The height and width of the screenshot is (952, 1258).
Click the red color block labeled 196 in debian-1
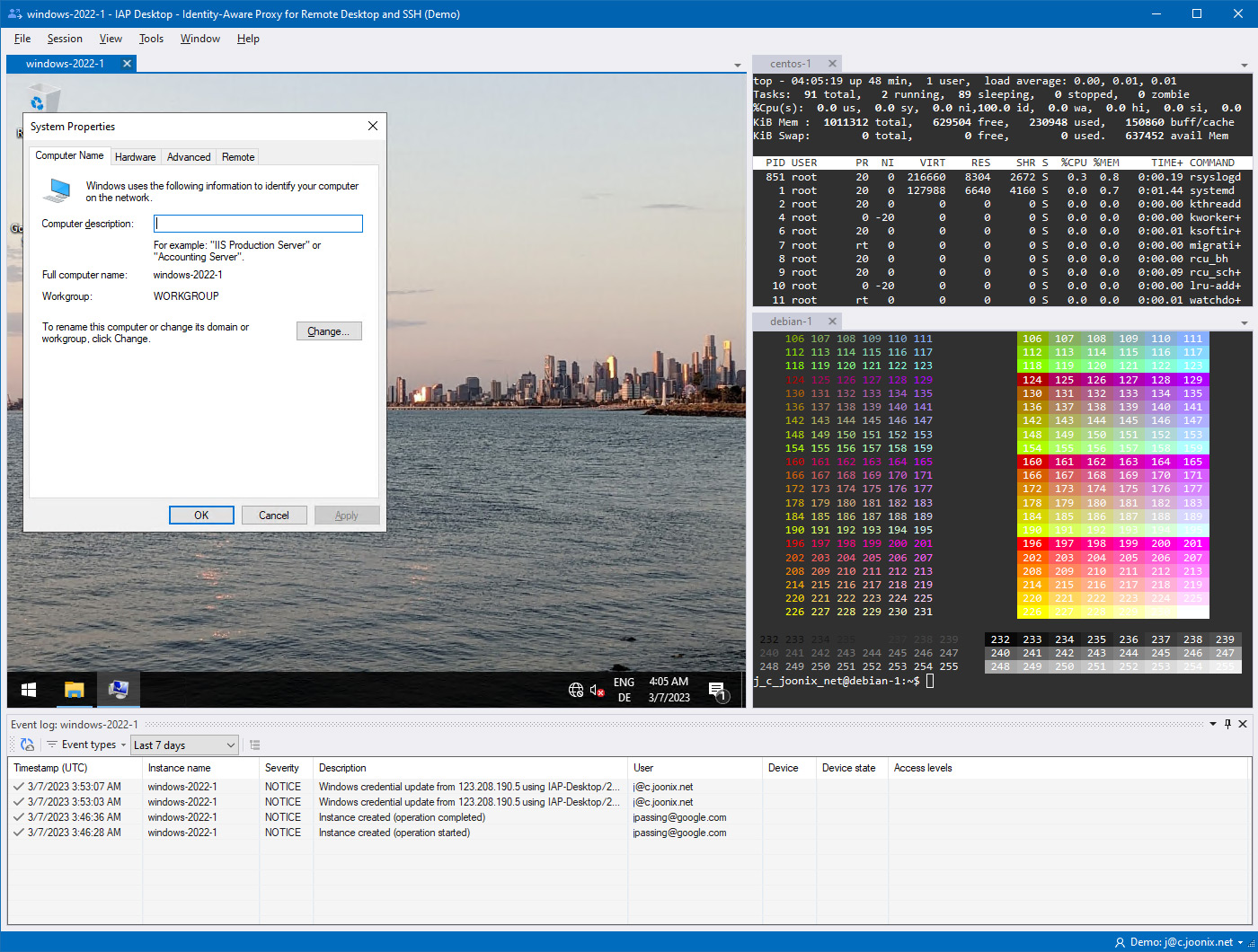coord(1032,543)
